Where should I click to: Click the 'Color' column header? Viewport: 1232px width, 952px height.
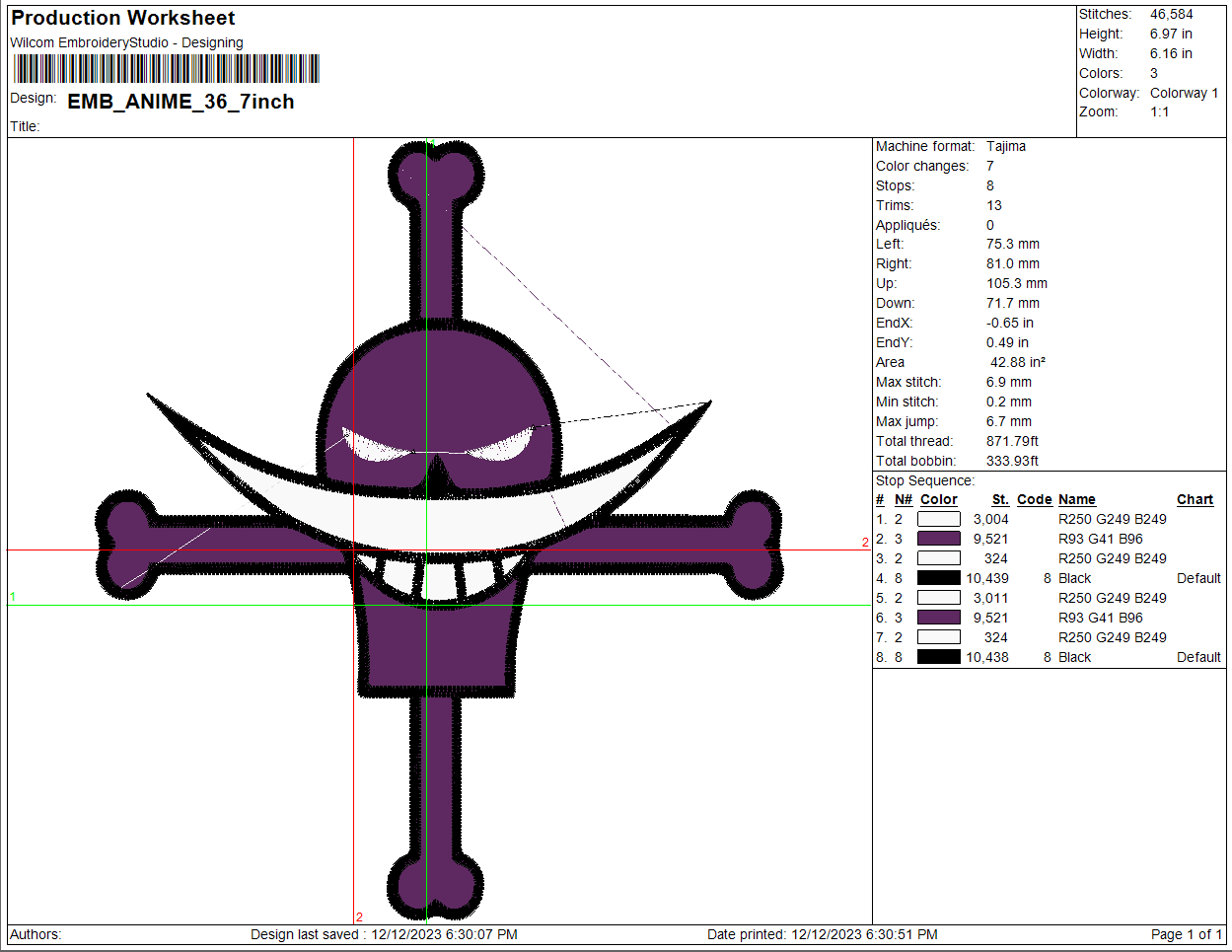point(938,500)
